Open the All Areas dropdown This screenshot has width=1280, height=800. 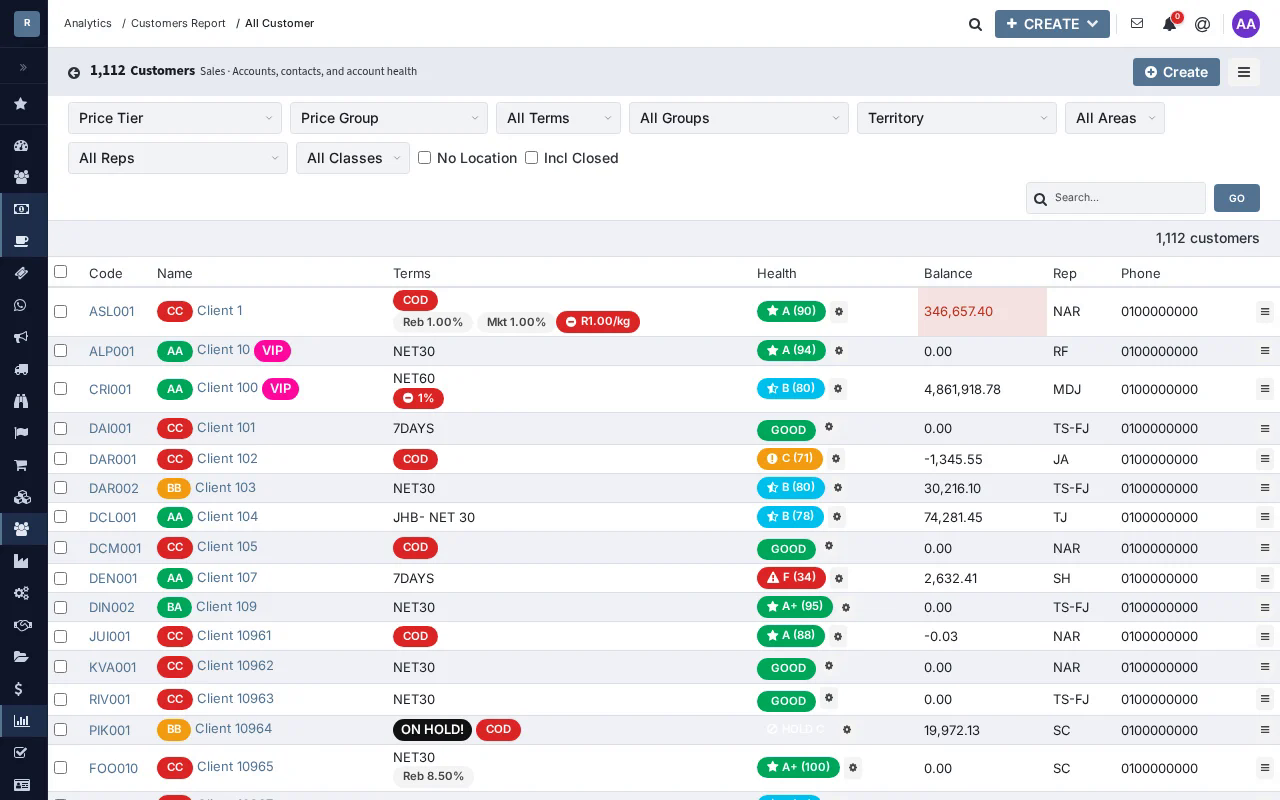click(1115, 118)
